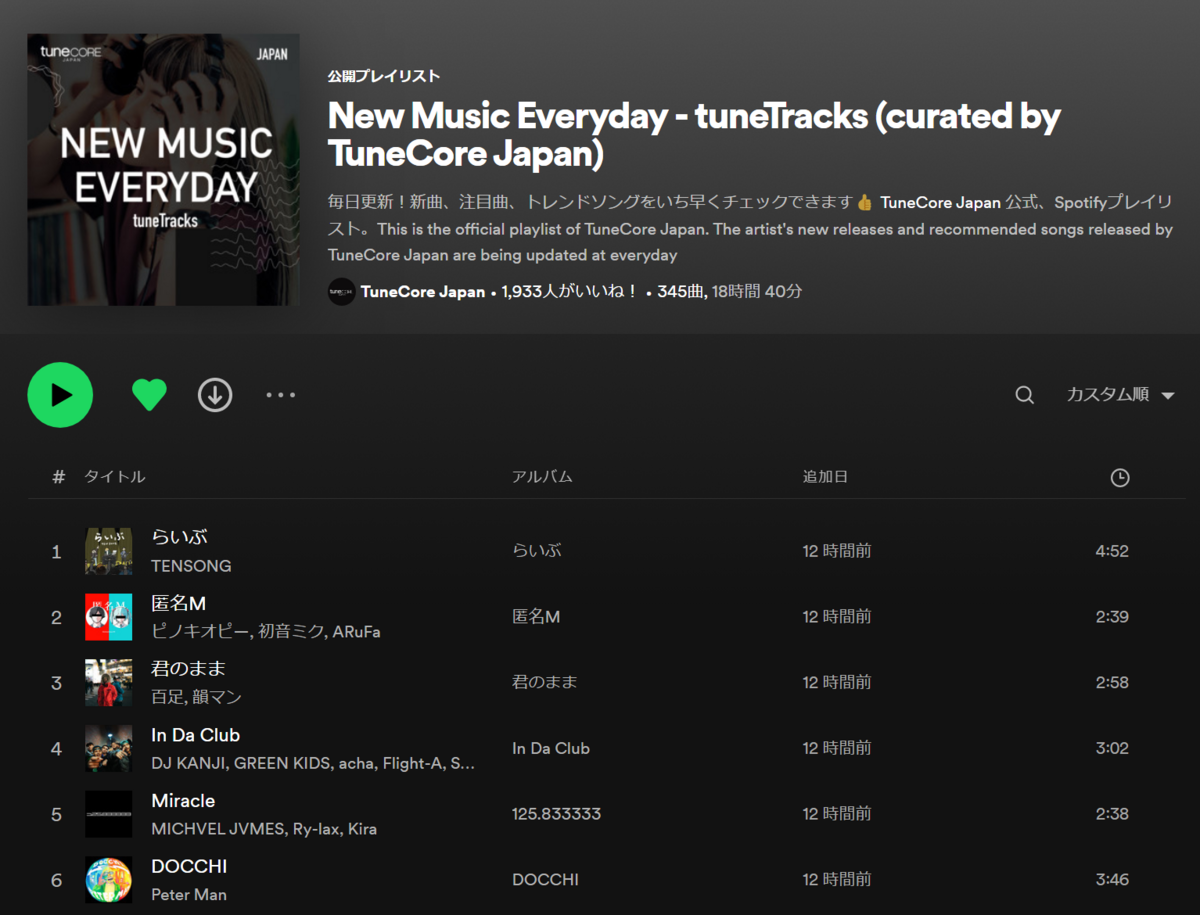
Task: Open artist DJ KANJI link
Action: click(190, 764)
